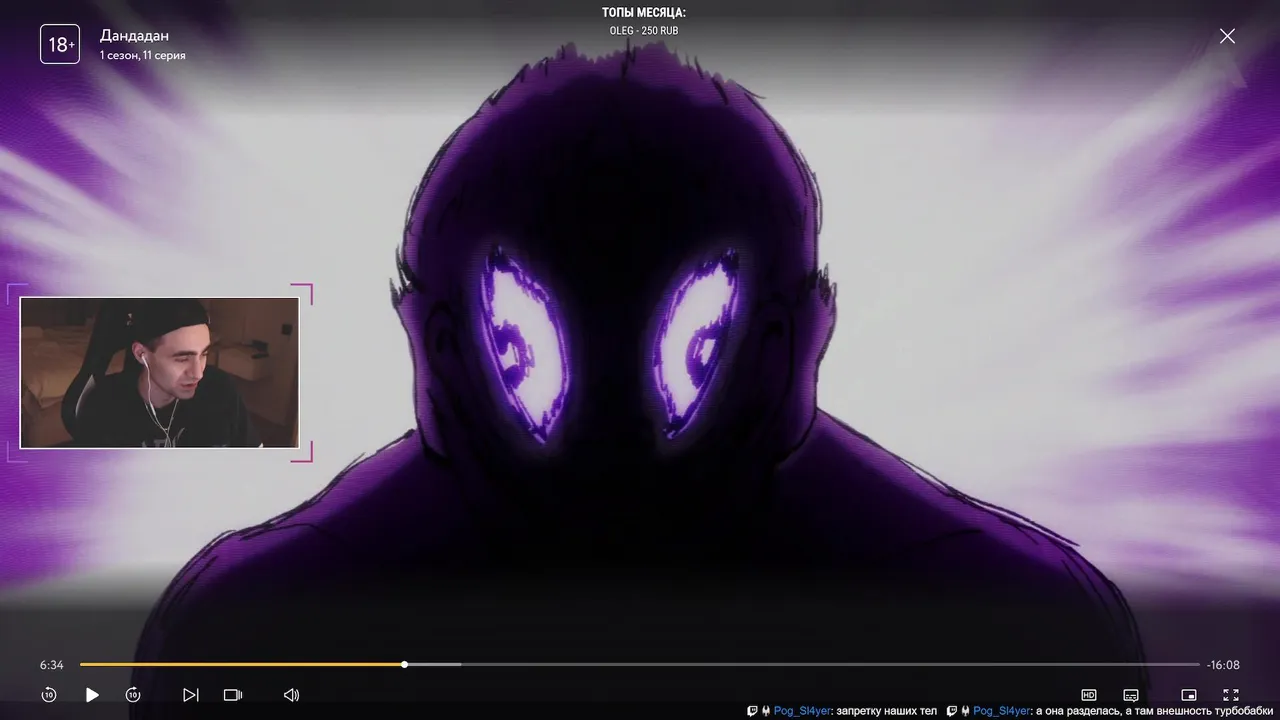Click the 6:34 elapsed time label
The height and width of the screenshot is (720, 1280).
(x=52, y=665)
